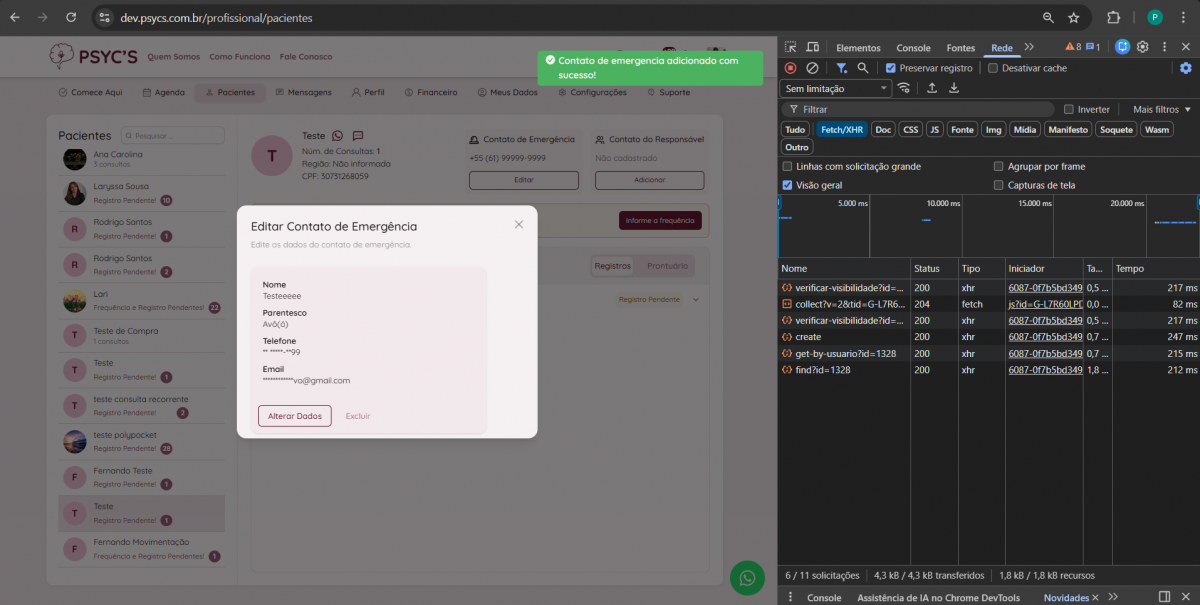This screenshot has width=1200, height=605.
Task: Click Excluir in the emergency contact dialog
Action: [357, 416]
